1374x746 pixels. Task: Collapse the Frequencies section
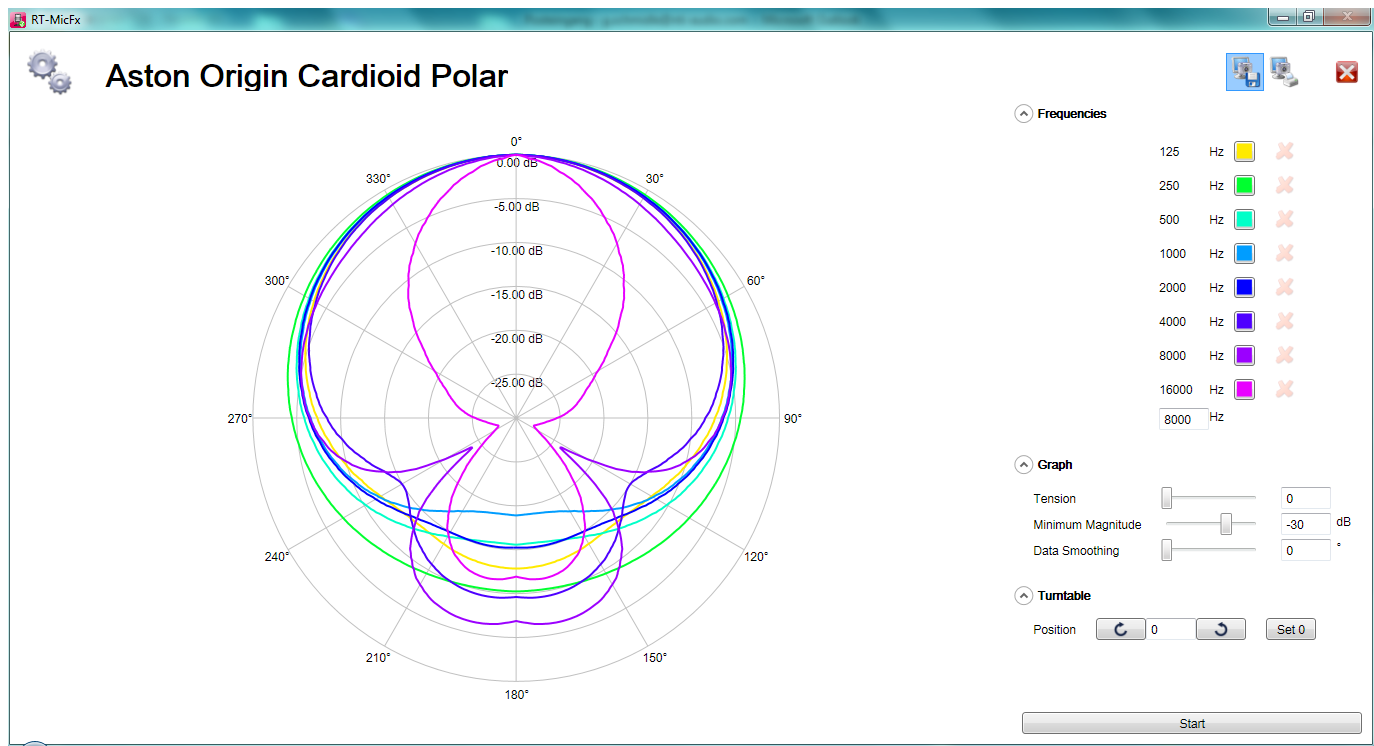tap(1023, 114)
